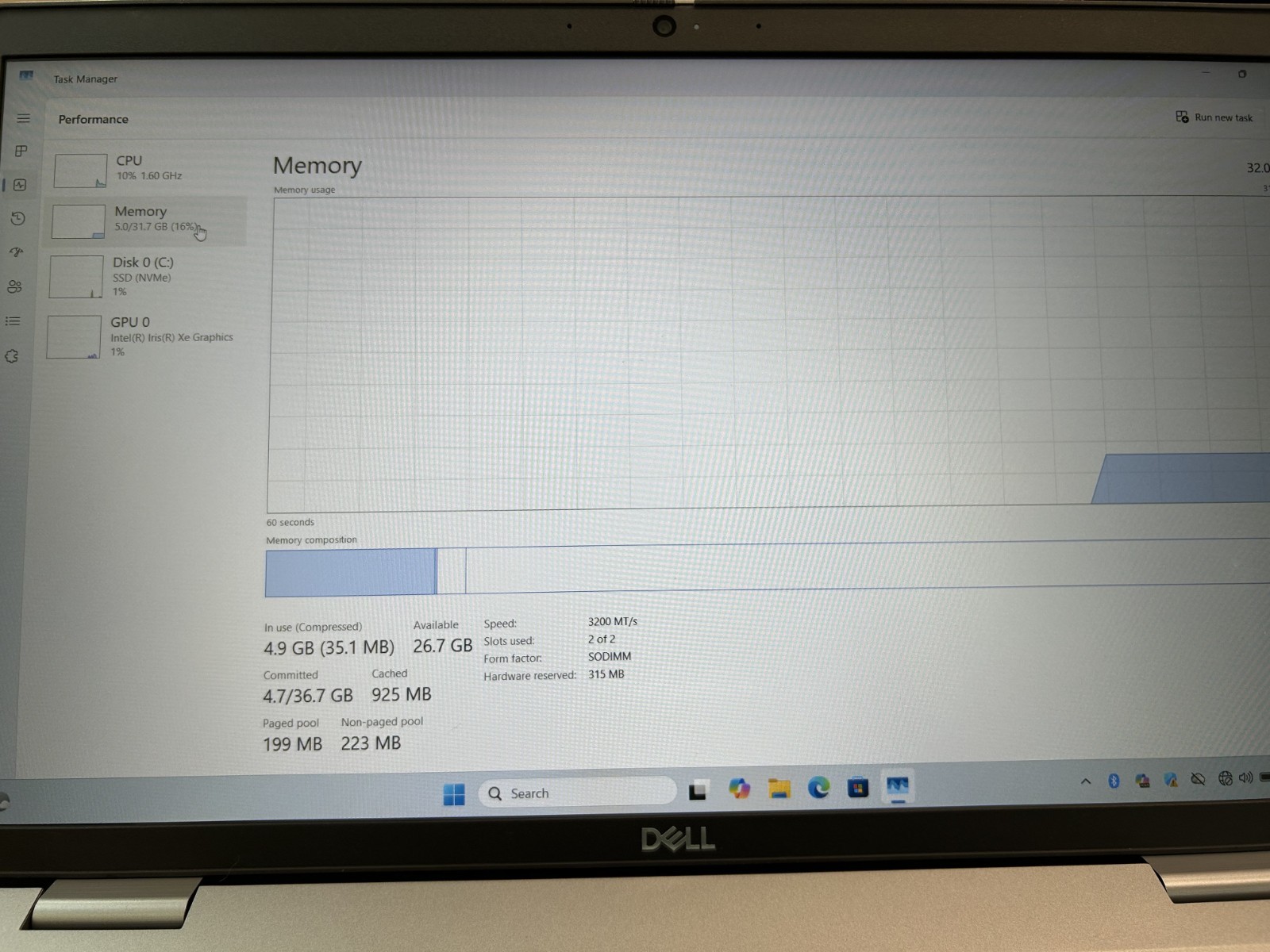Open the Windows Start menu

point(454,794)
